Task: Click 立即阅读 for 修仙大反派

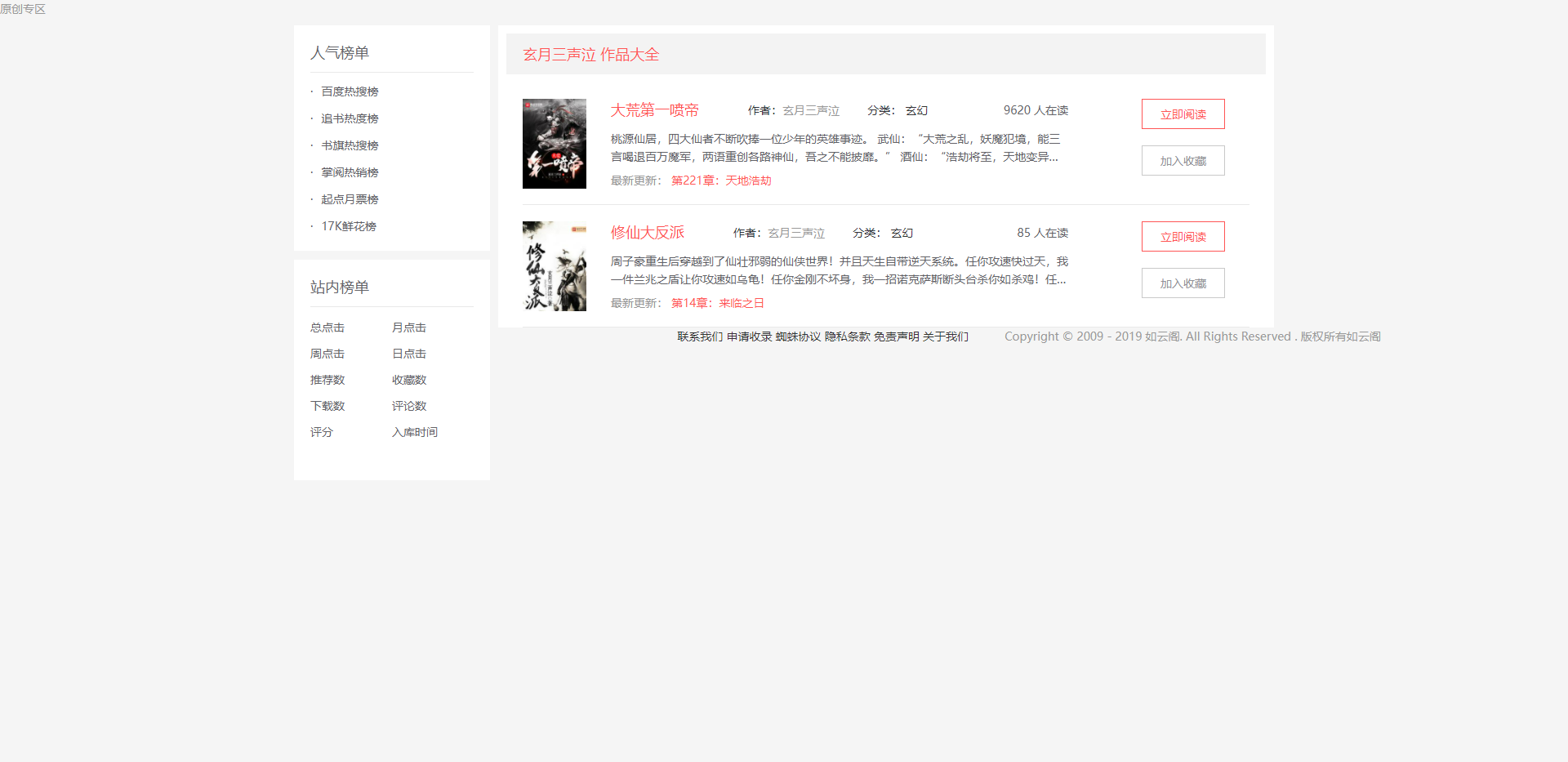Action: [x=1183, y=237]
